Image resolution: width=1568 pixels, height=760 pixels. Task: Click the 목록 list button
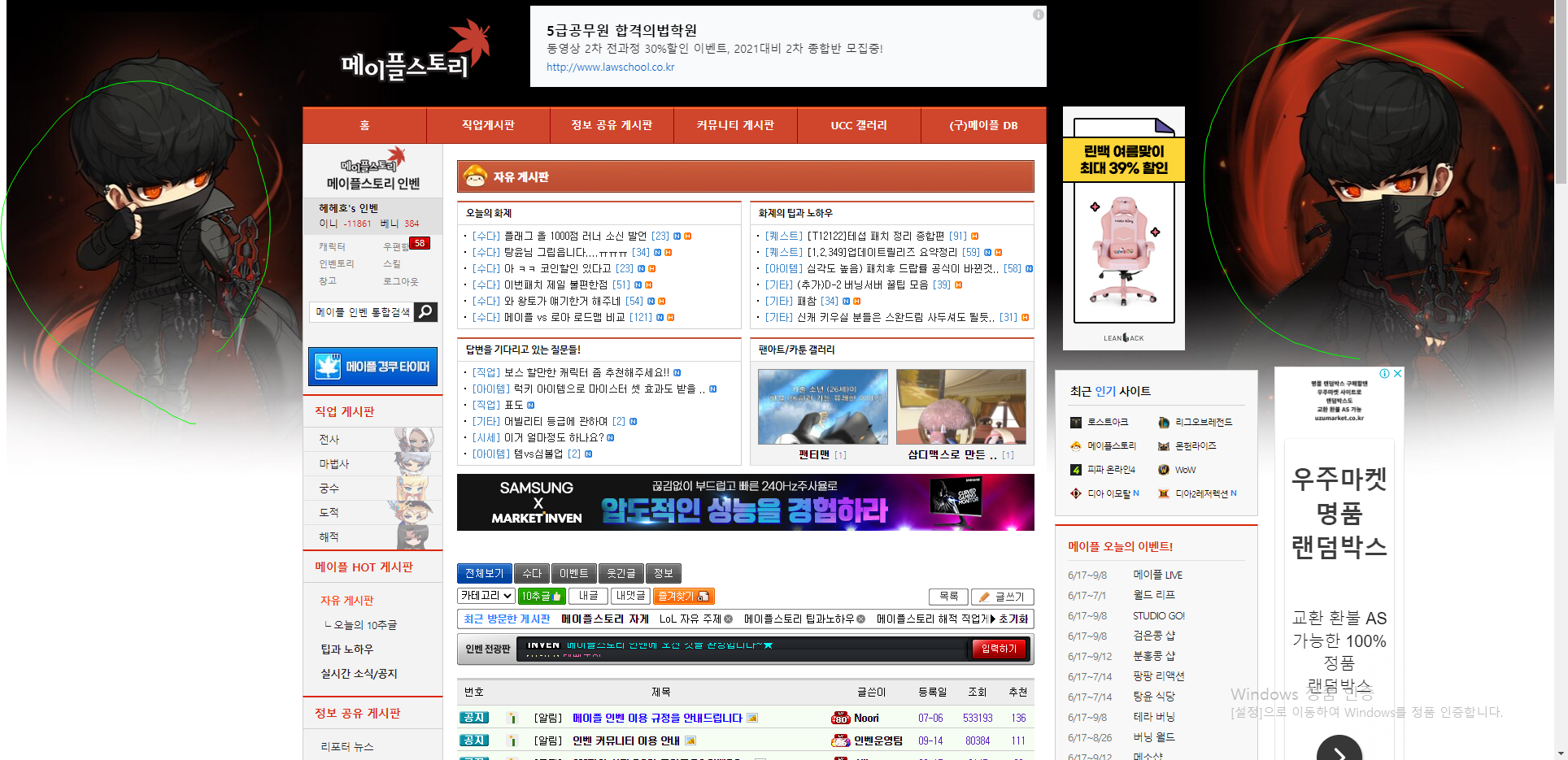(x=948, y=597)
